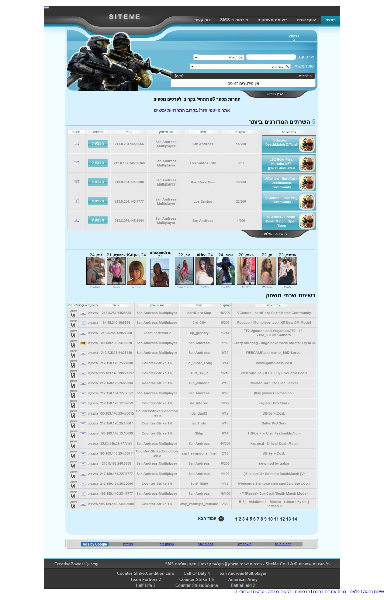Open the raised fourth profile photo thumbnail
The image size is (384, 600).
[x=159, y=272]
